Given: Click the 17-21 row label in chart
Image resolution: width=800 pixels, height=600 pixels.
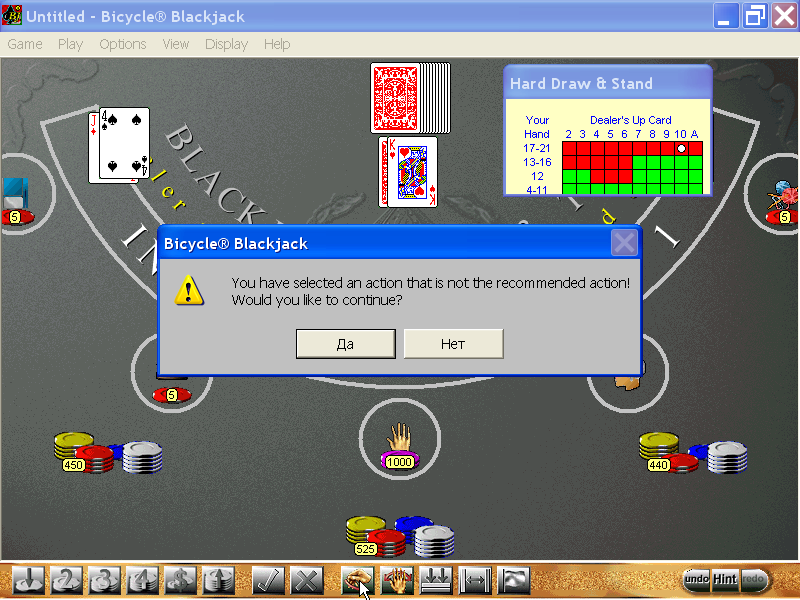Looking at the screenshot, I should click(x=537, y=148).
